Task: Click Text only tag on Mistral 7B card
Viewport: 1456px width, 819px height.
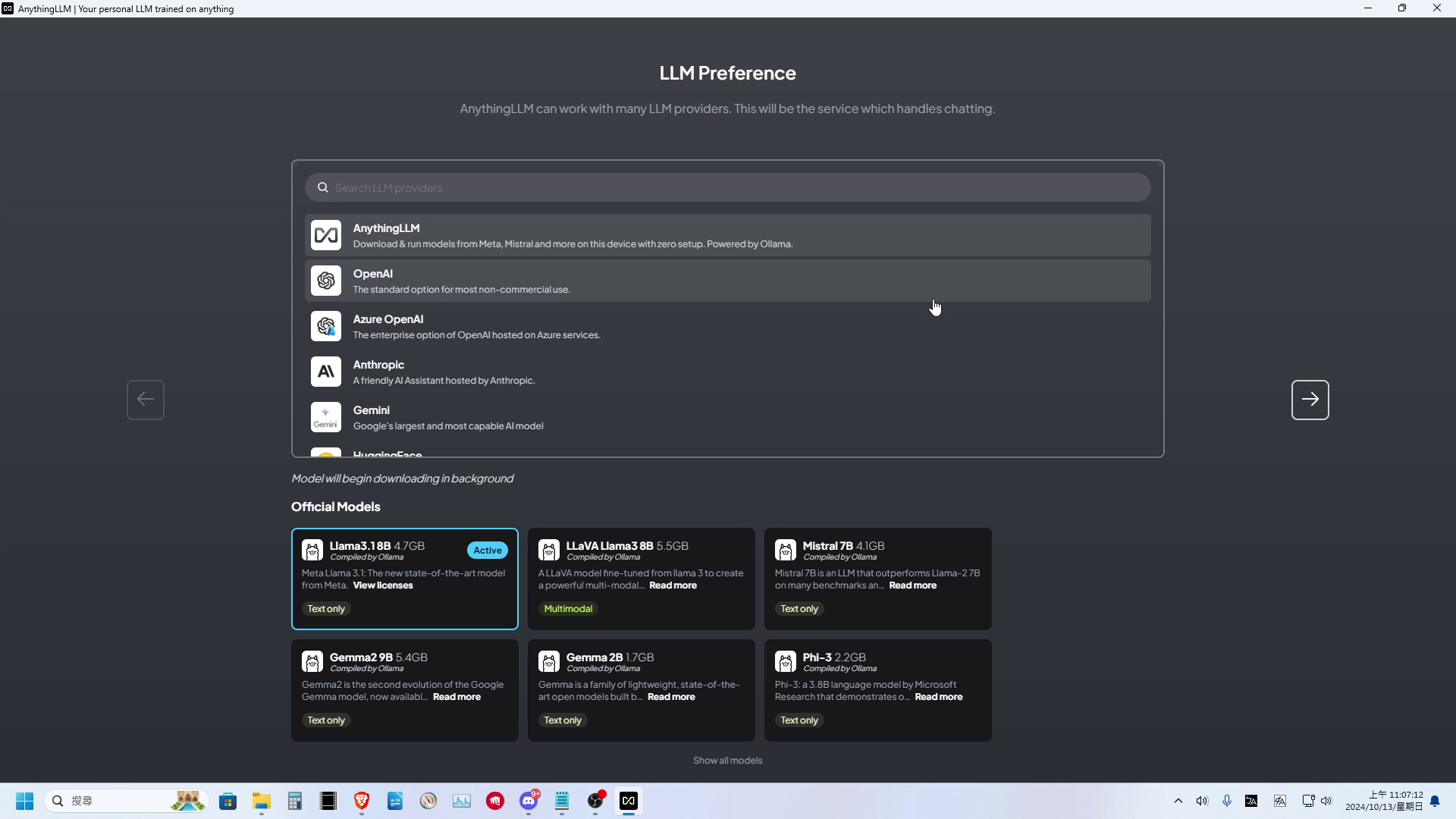Action: pos(799,609)
